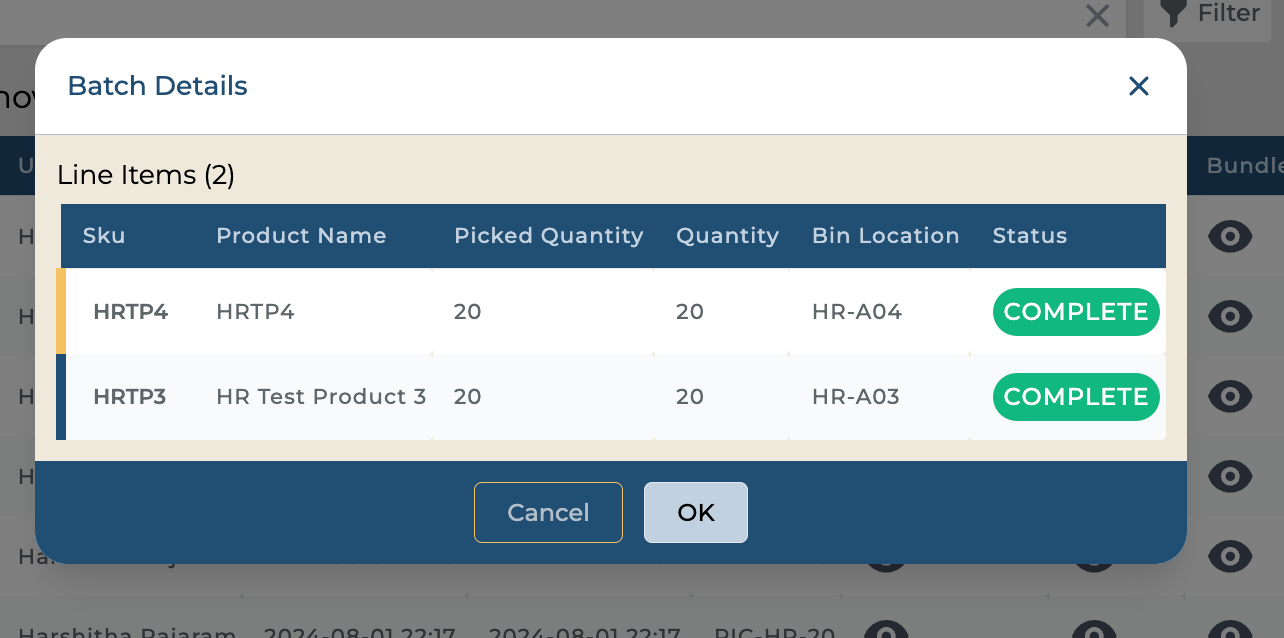Sort by the Sku column header

104,236
